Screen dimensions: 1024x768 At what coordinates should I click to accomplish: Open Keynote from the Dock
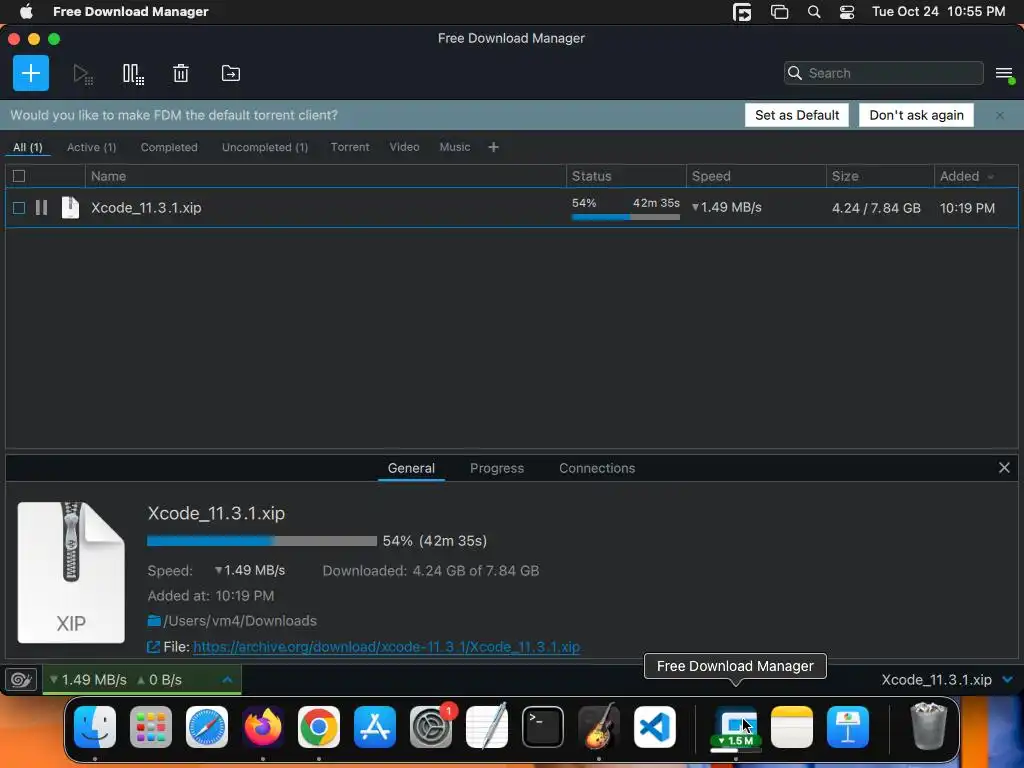tap(848, 727)
